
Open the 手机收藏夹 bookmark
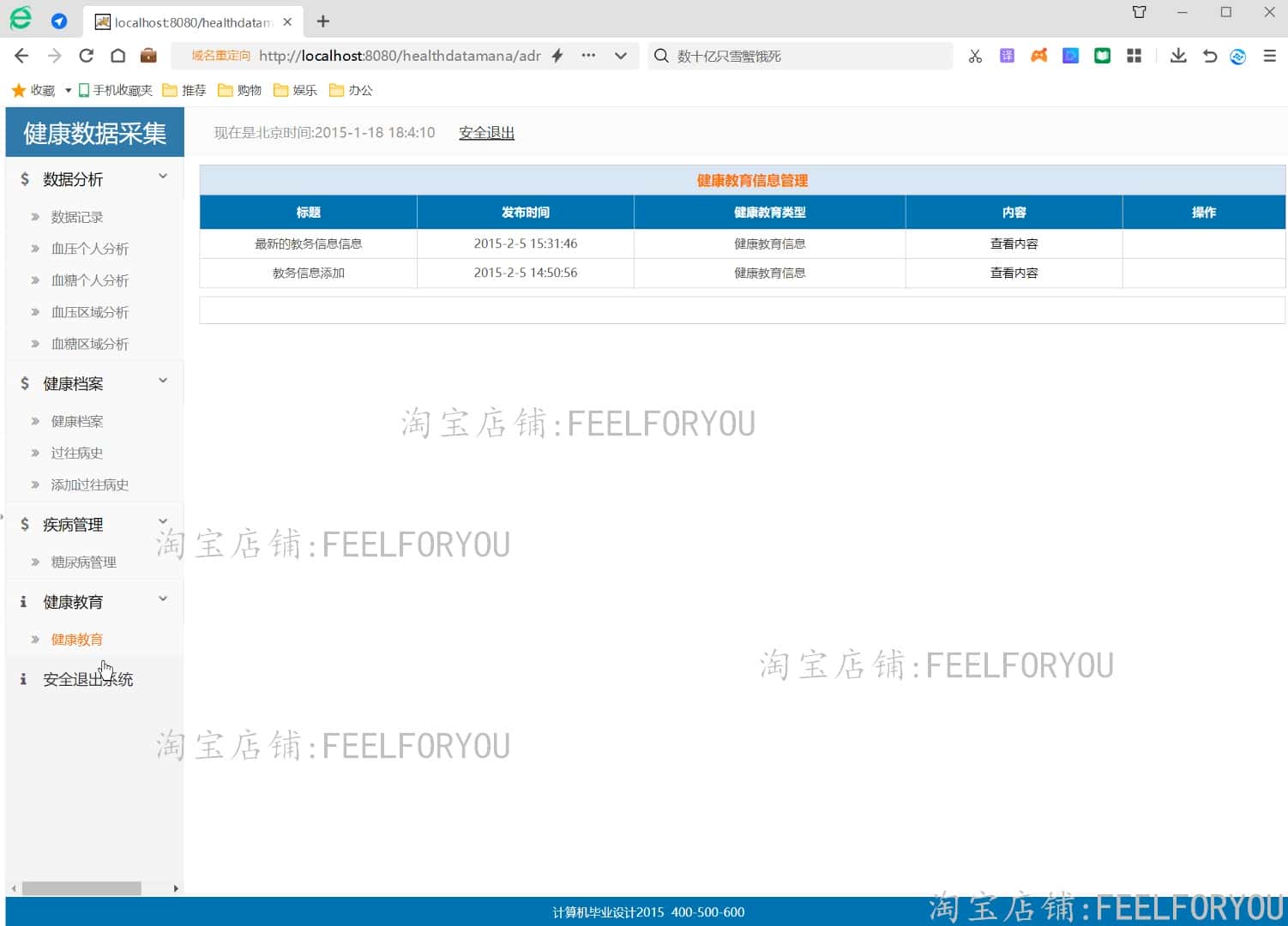click(116, 90)
